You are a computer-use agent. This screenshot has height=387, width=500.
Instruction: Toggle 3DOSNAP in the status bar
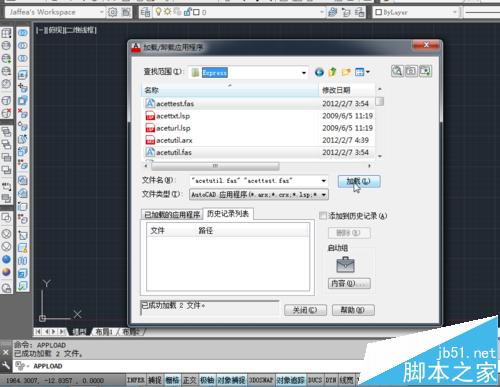261,380
